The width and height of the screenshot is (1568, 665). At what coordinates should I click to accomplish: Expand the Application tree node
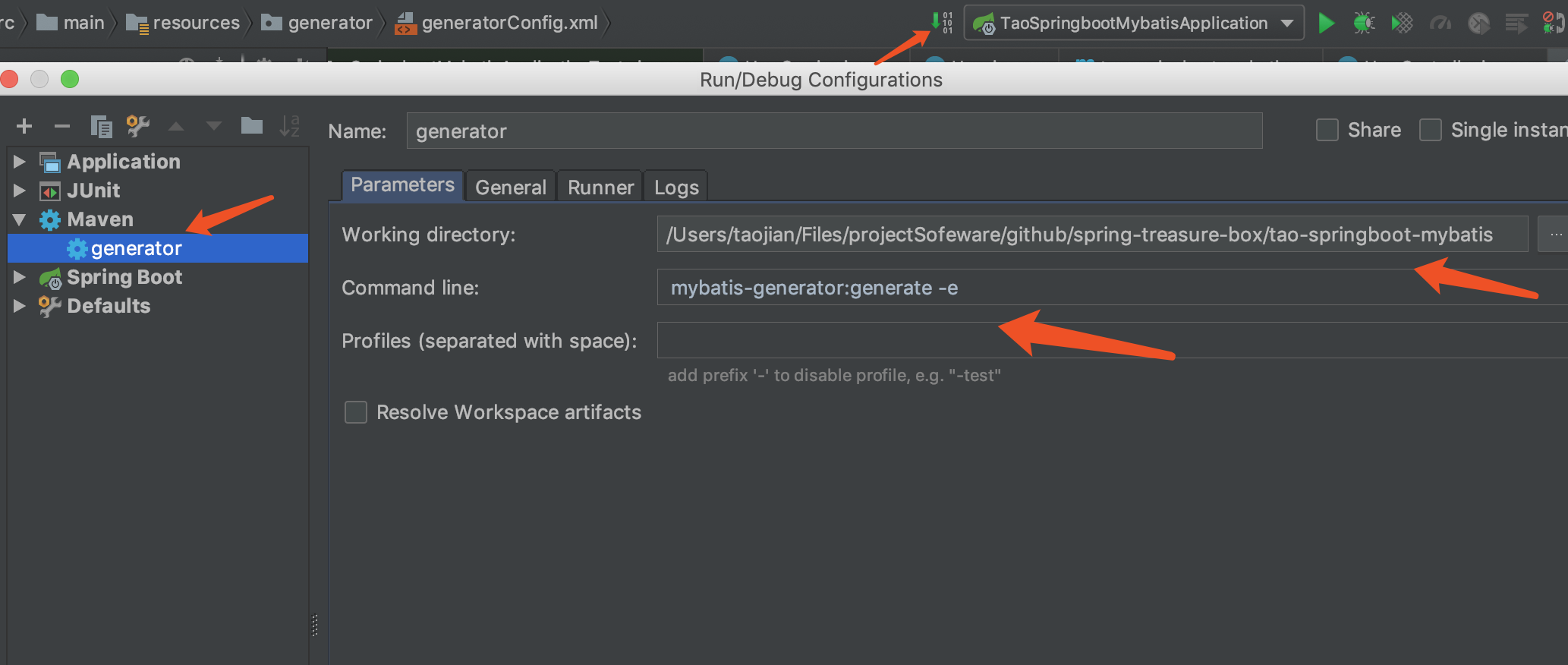pos(20,162)
